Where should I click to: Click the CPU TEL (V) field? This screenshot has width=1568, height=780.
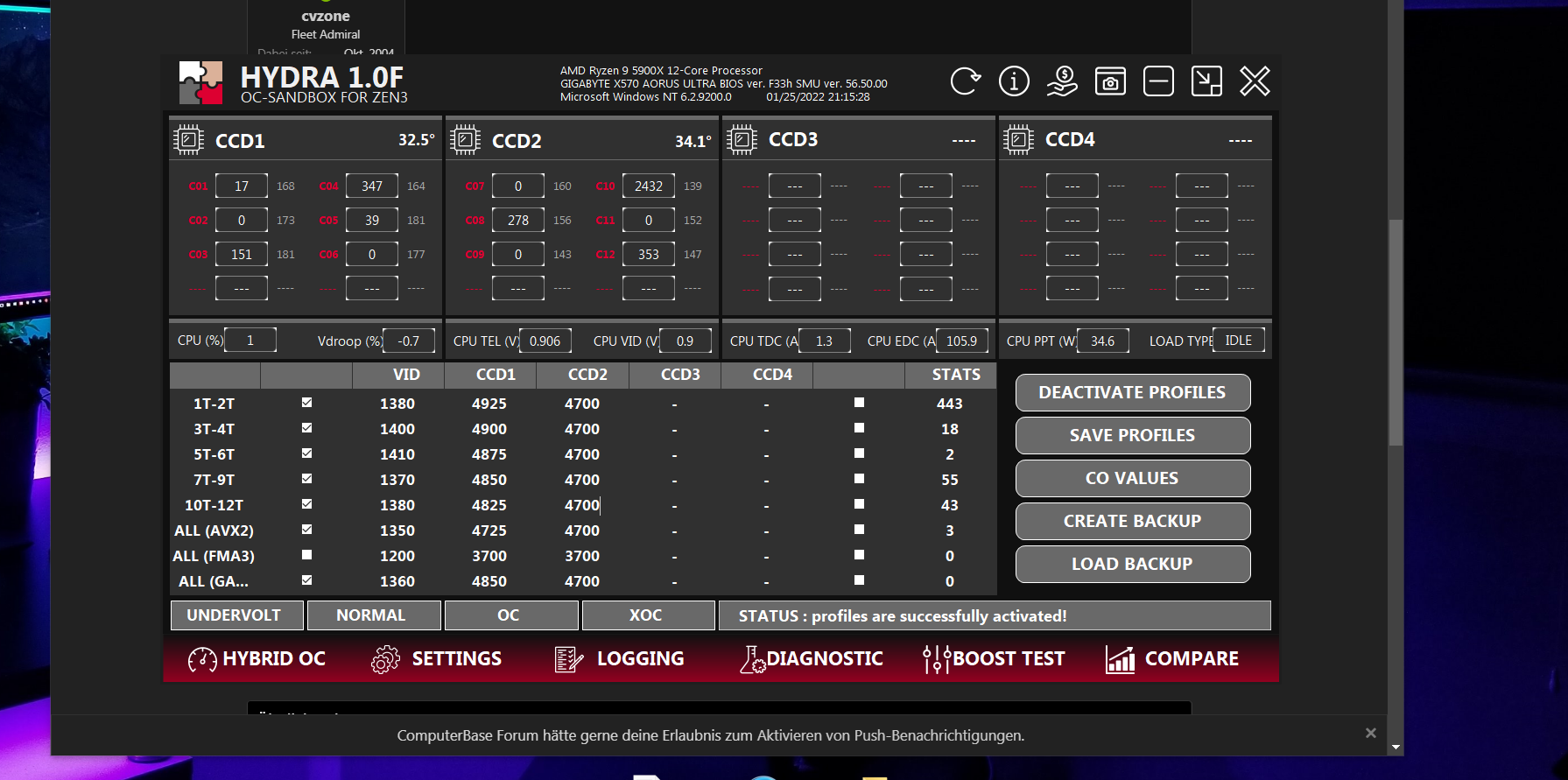[x=545, y=341]
